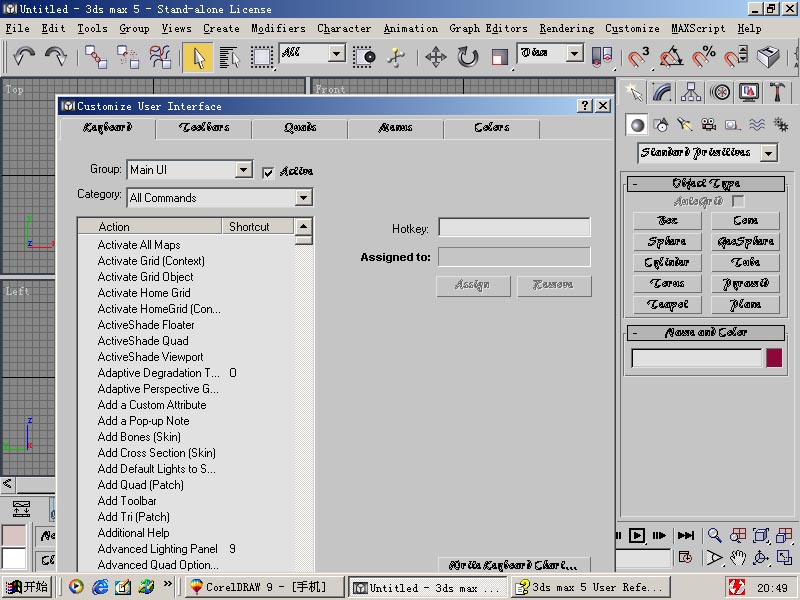Open the Customize menu
Viewport: 800px width, 600px height.
(632, 29)
